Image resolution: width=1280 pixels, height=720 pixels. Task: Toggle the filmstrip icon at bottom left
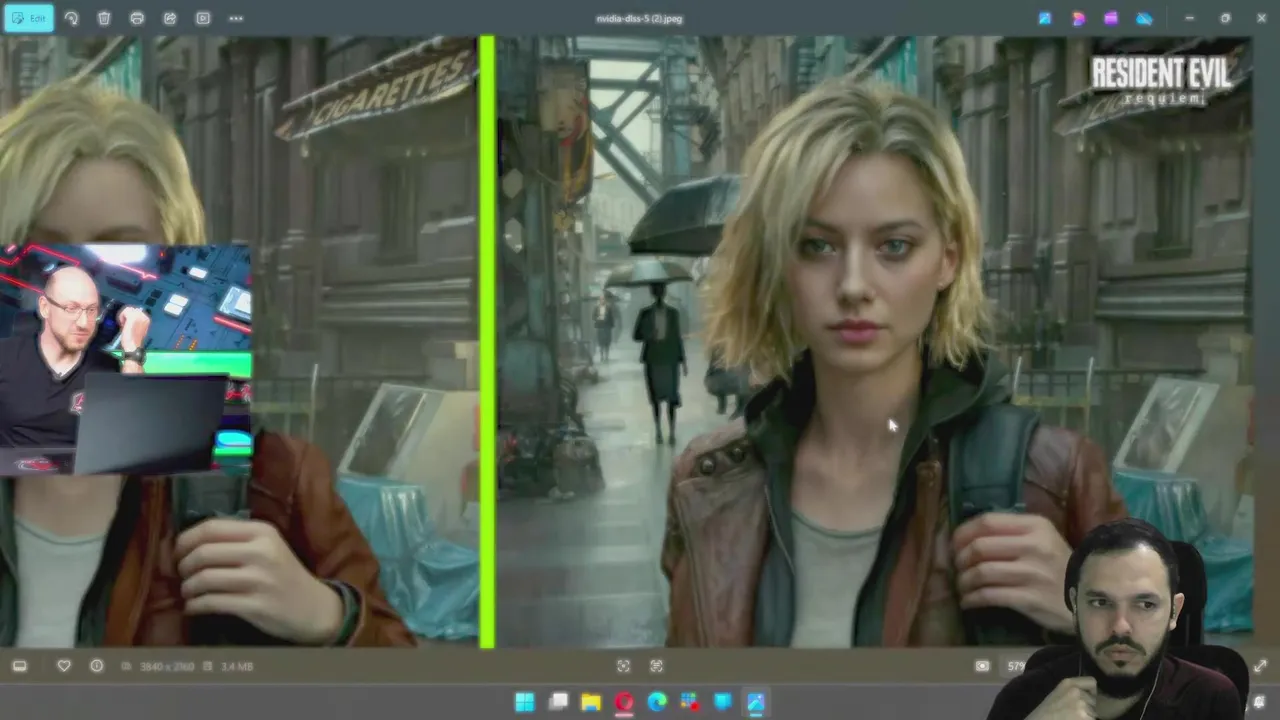pos(19,666)
